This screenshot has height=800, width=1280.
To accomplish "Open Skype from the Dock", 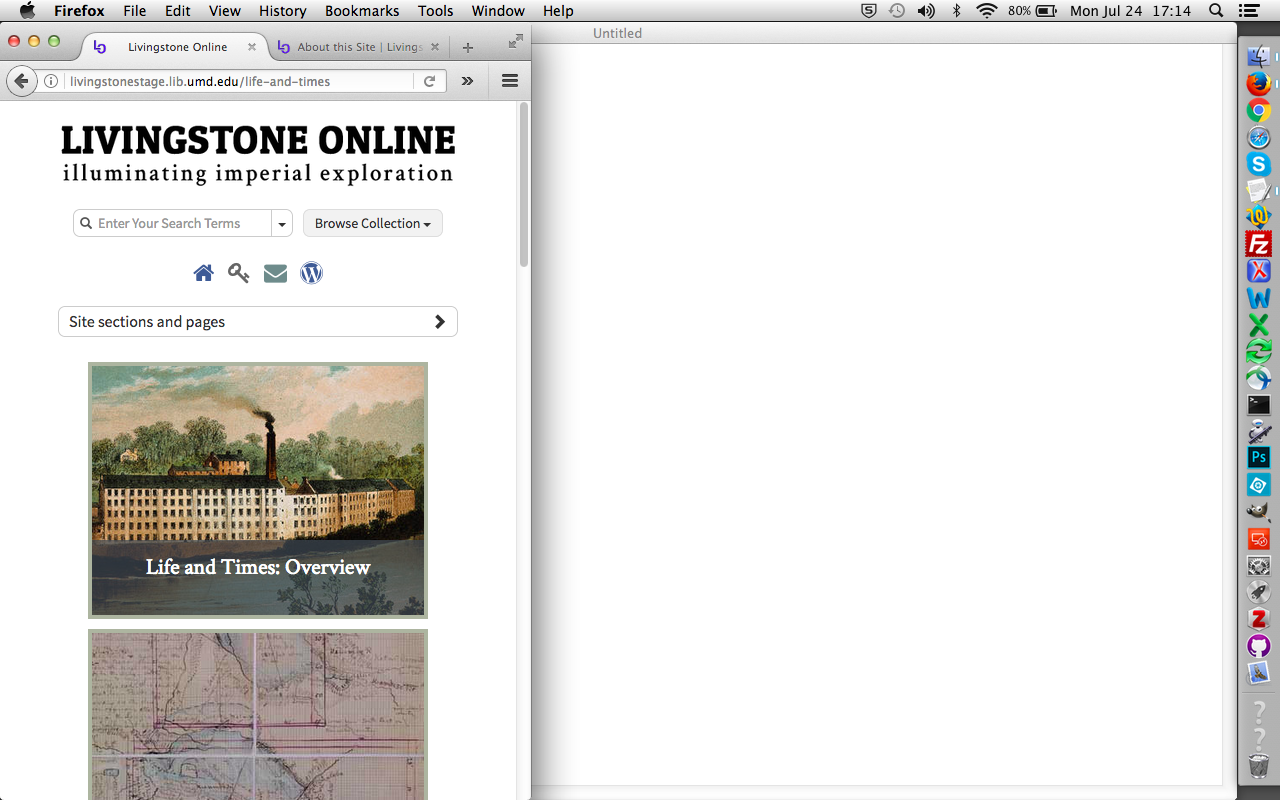I will pos(1259,164).
